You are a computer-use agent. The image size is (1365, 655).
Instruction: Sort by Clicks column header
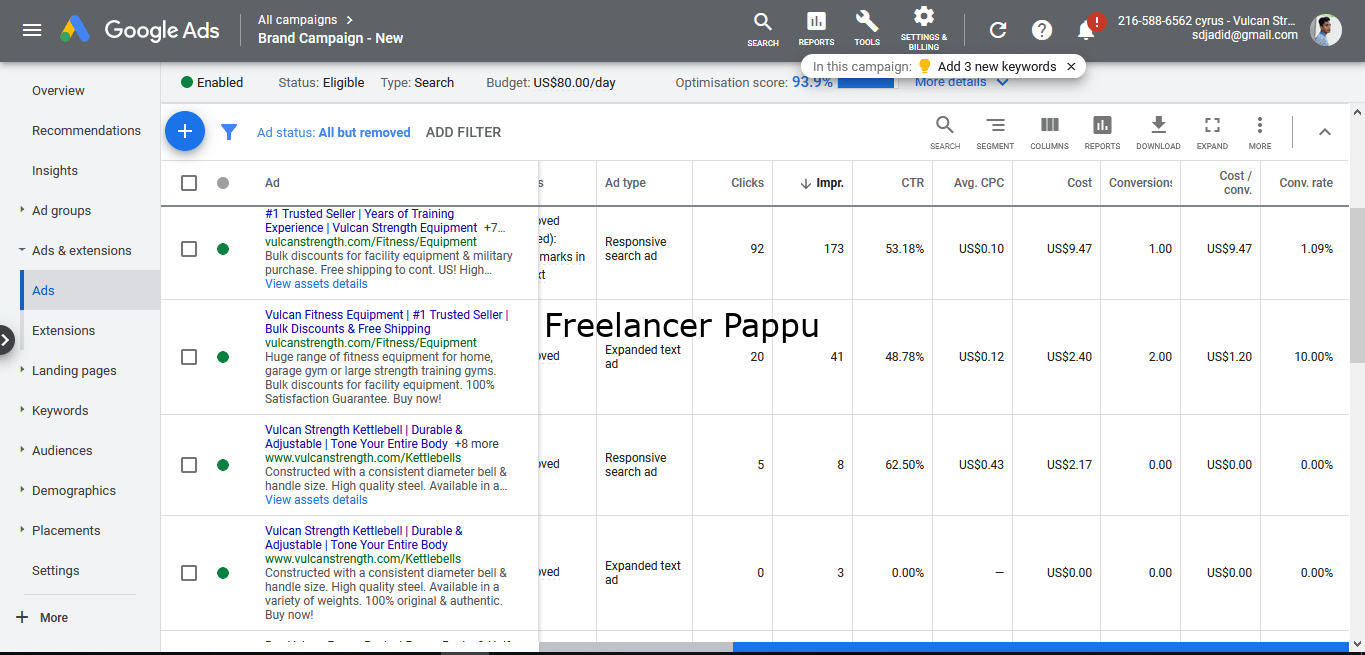point(747,183)
